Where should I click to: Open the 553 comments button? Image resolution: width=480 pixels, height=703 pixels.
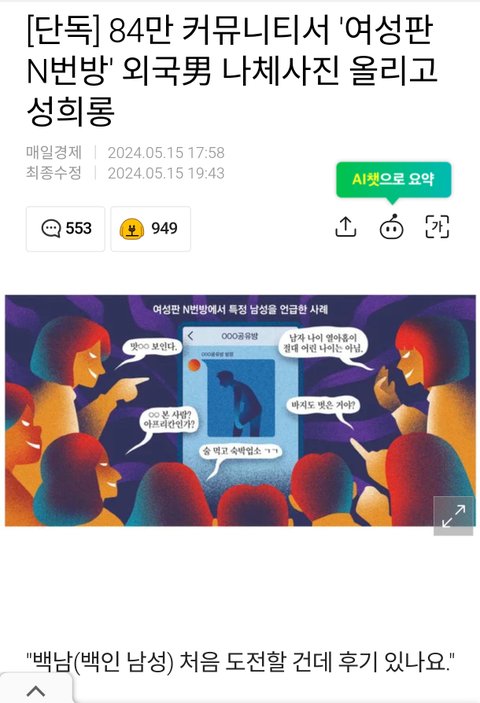pyautogui.click(x=65, y=229)
